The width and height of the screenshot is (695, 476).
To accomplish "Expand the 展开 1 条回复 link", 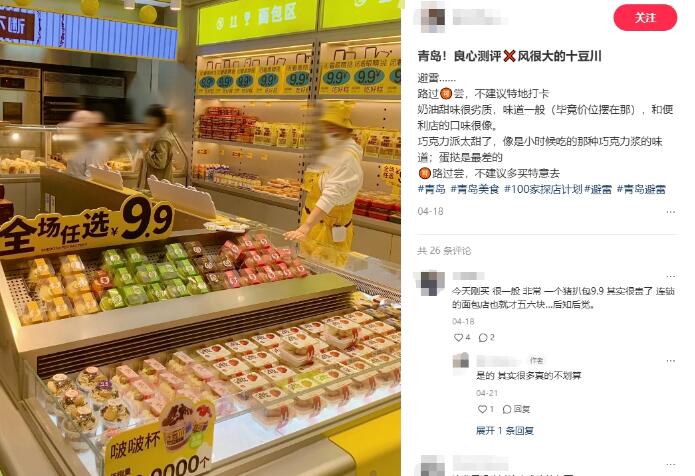I will [505, 430].
